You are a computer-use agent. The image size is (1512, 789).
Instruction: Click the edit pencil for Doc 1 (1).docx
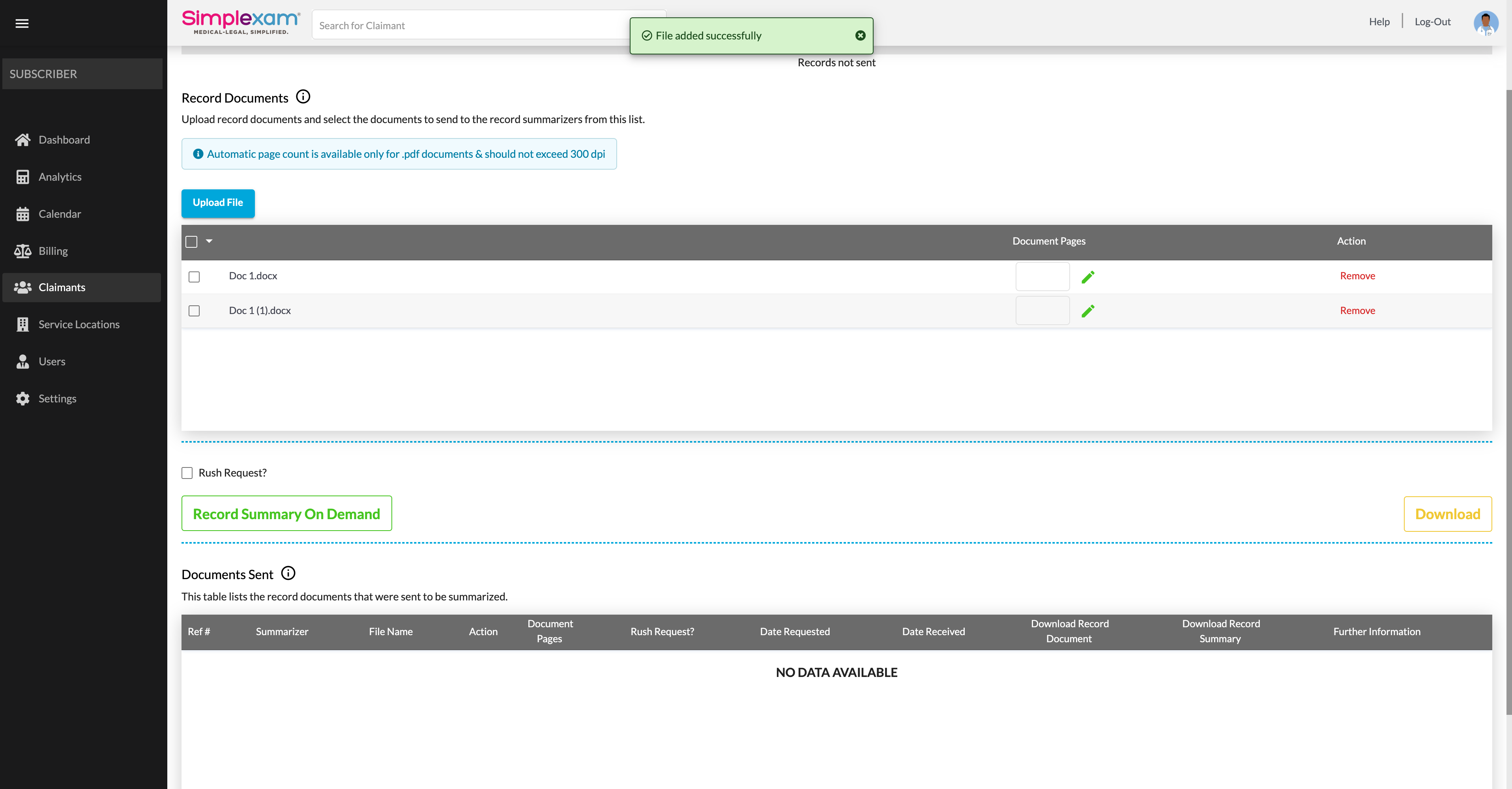coord(1087,311)
